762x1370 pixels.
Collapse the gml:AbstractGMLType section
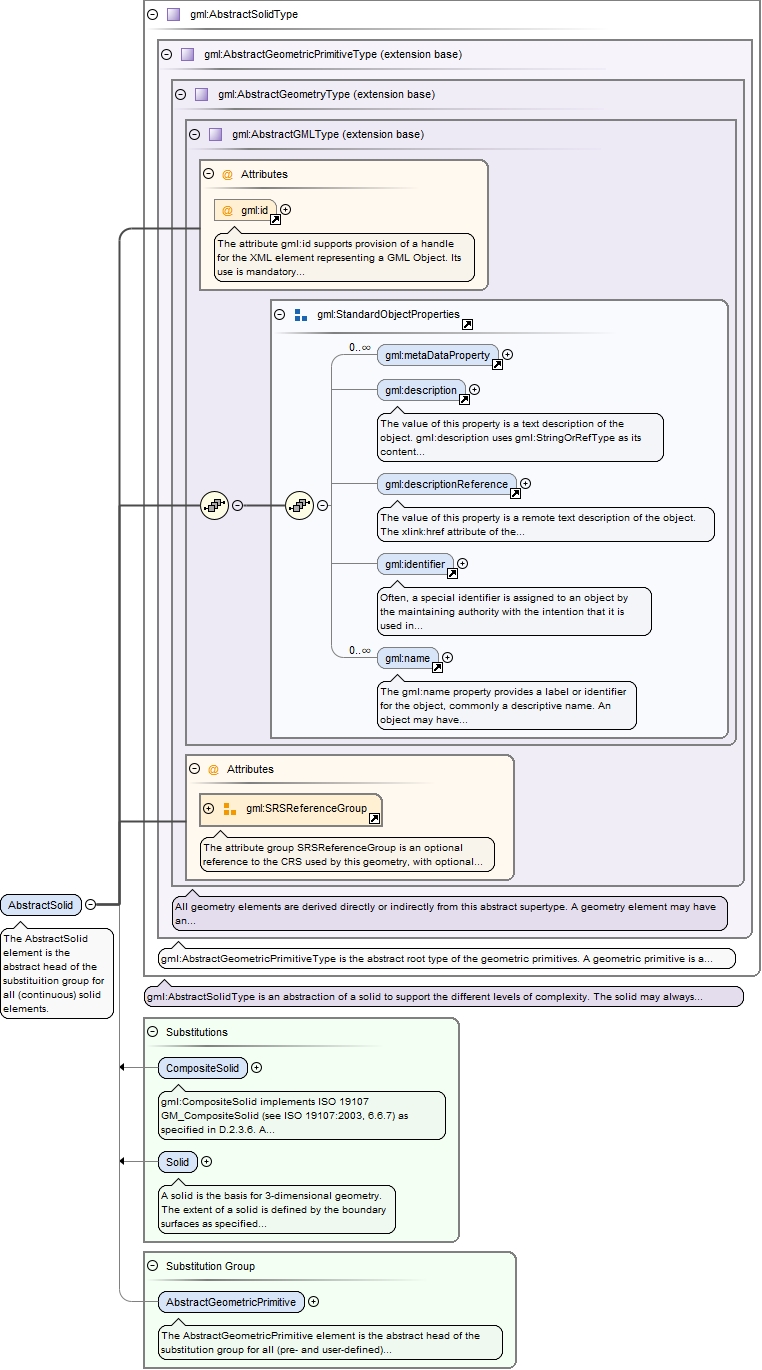pyautogui.click(x=194, y=134)
